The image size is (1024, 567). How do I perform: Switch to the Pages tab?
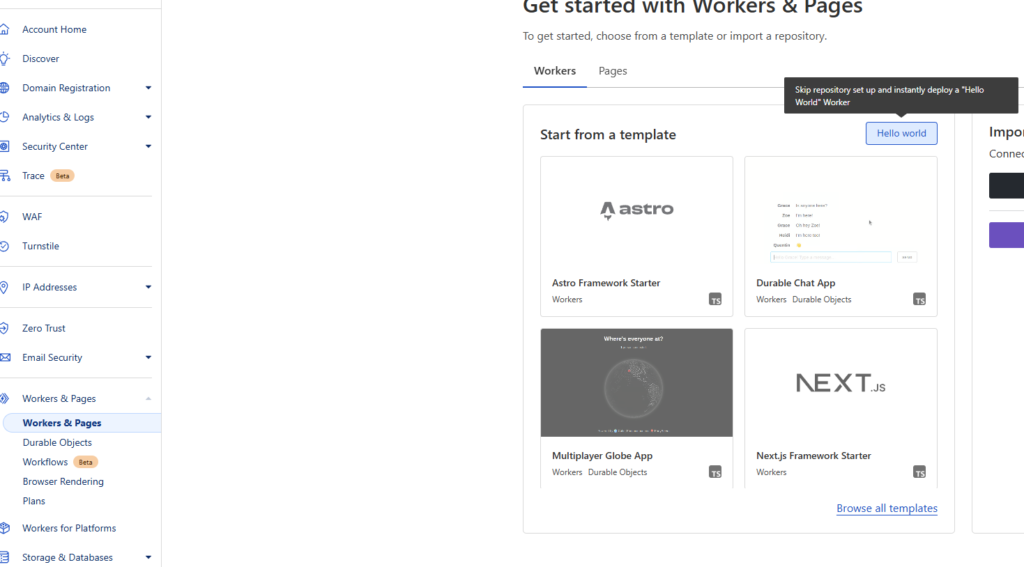(612, 71)
